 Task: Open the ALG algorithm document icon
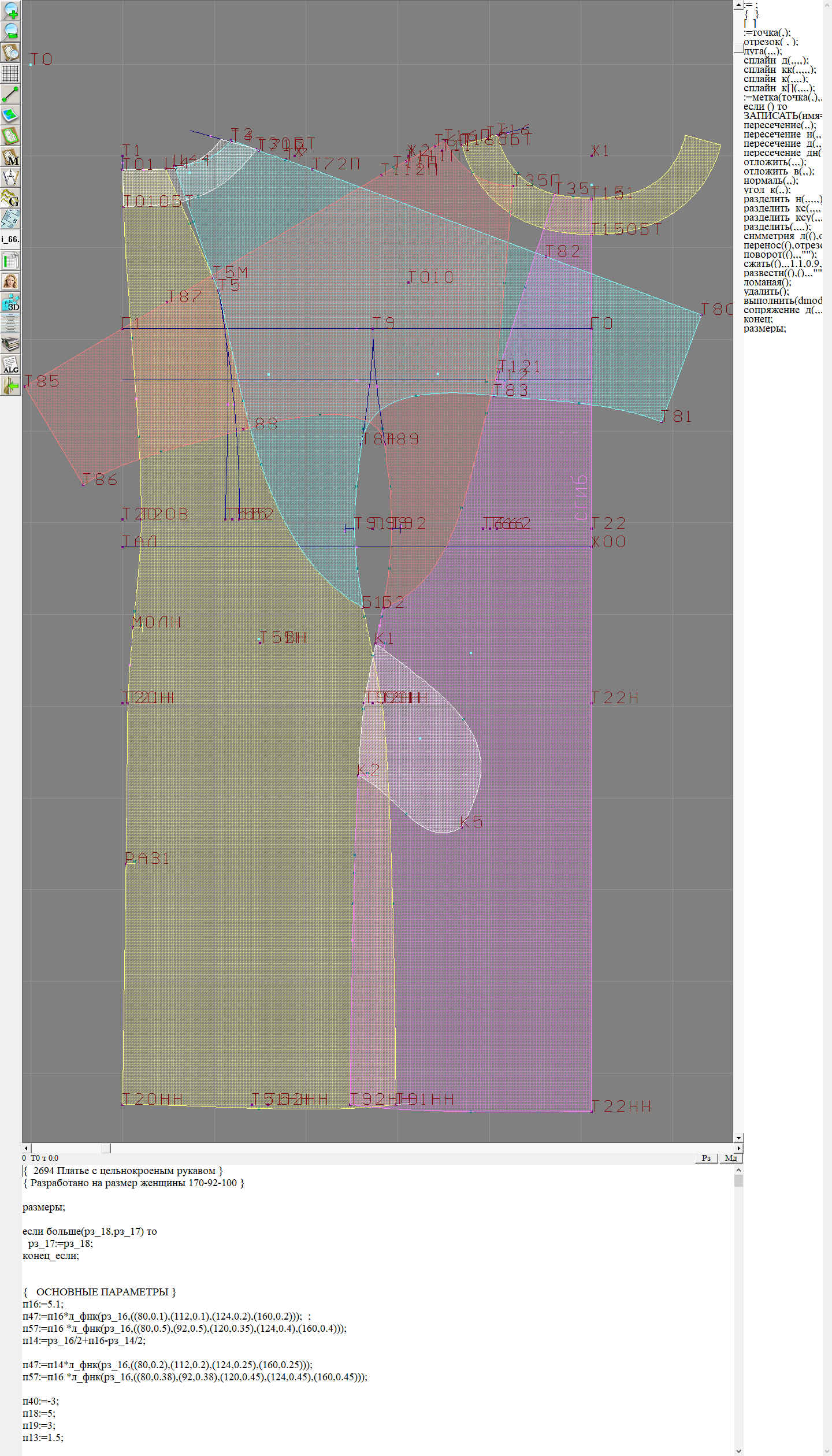tap(10, 365)
